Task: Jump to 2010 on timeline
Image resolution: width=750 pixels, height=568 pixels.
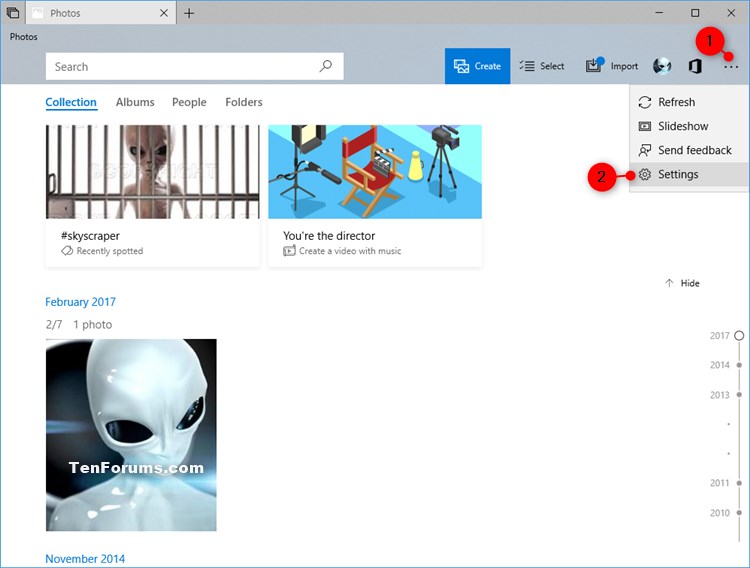Action: click(726, 512)
